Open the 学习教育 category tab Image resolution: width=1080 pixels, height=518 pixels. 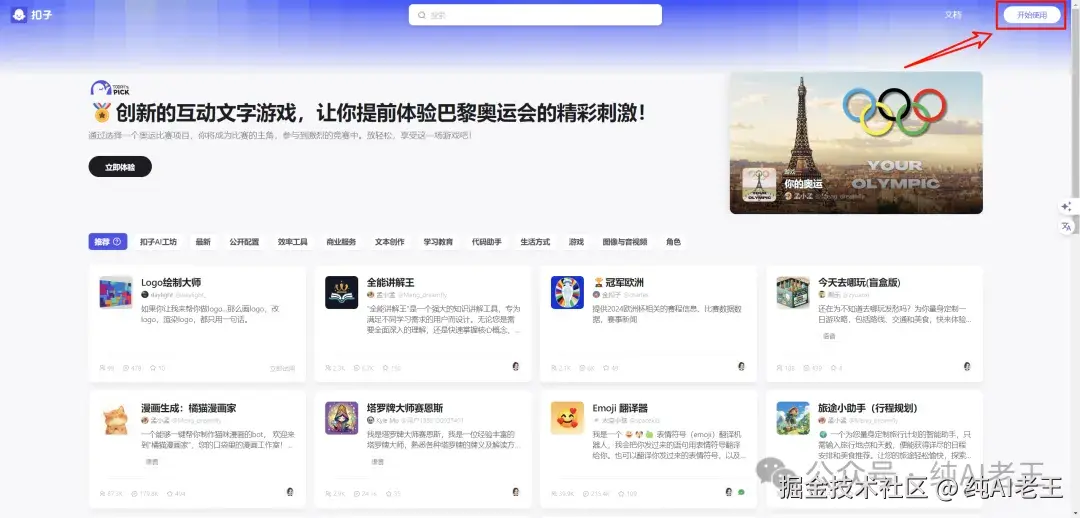(438, 242)
